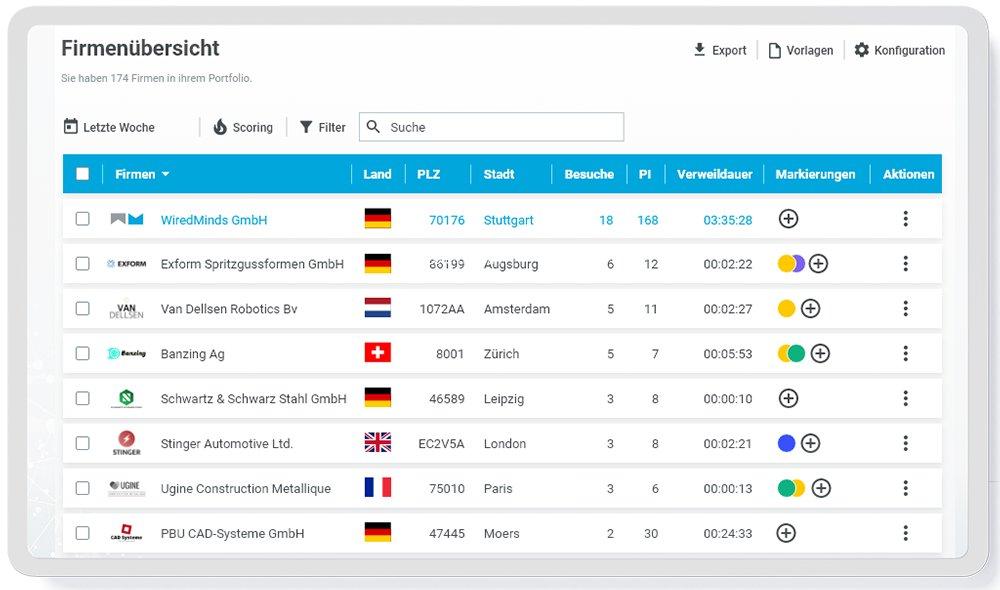Select the Ugine Construction Metallique checkbox
The width and height of the screenshot is (1000, 590).
coord(83,488)
